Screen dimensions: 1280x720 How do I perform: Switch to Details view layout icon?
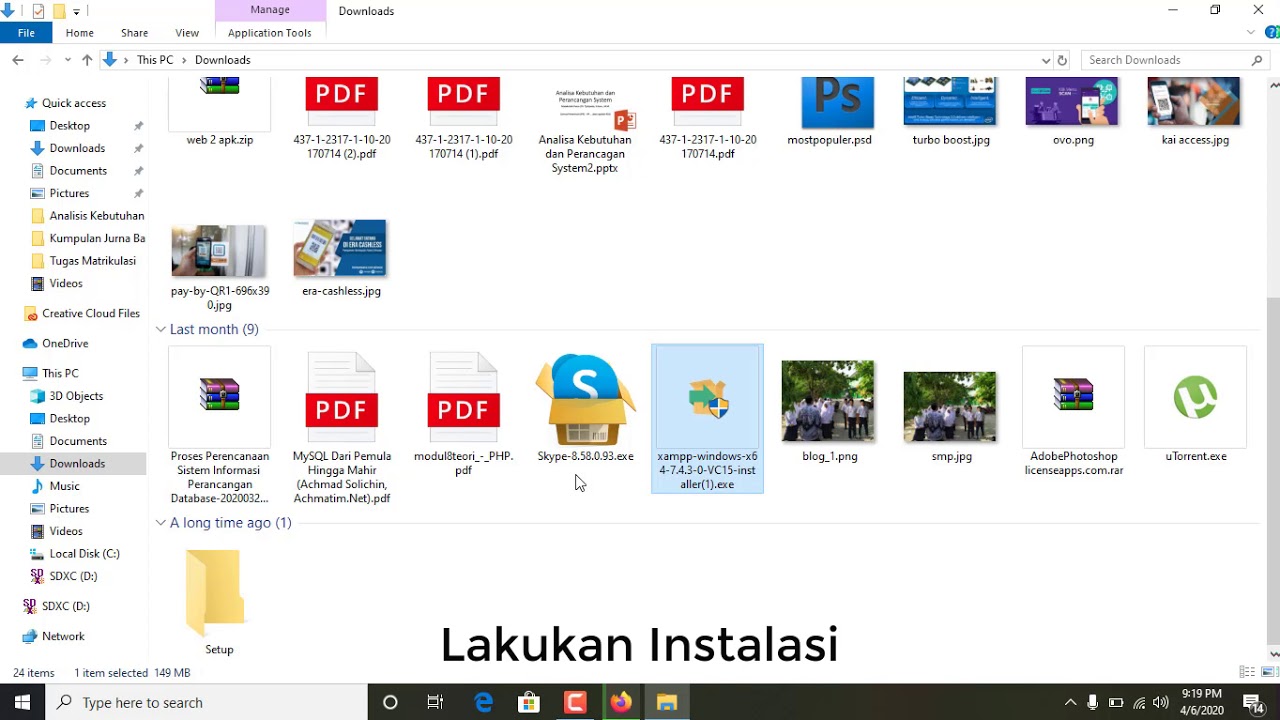pos(1247,672)
